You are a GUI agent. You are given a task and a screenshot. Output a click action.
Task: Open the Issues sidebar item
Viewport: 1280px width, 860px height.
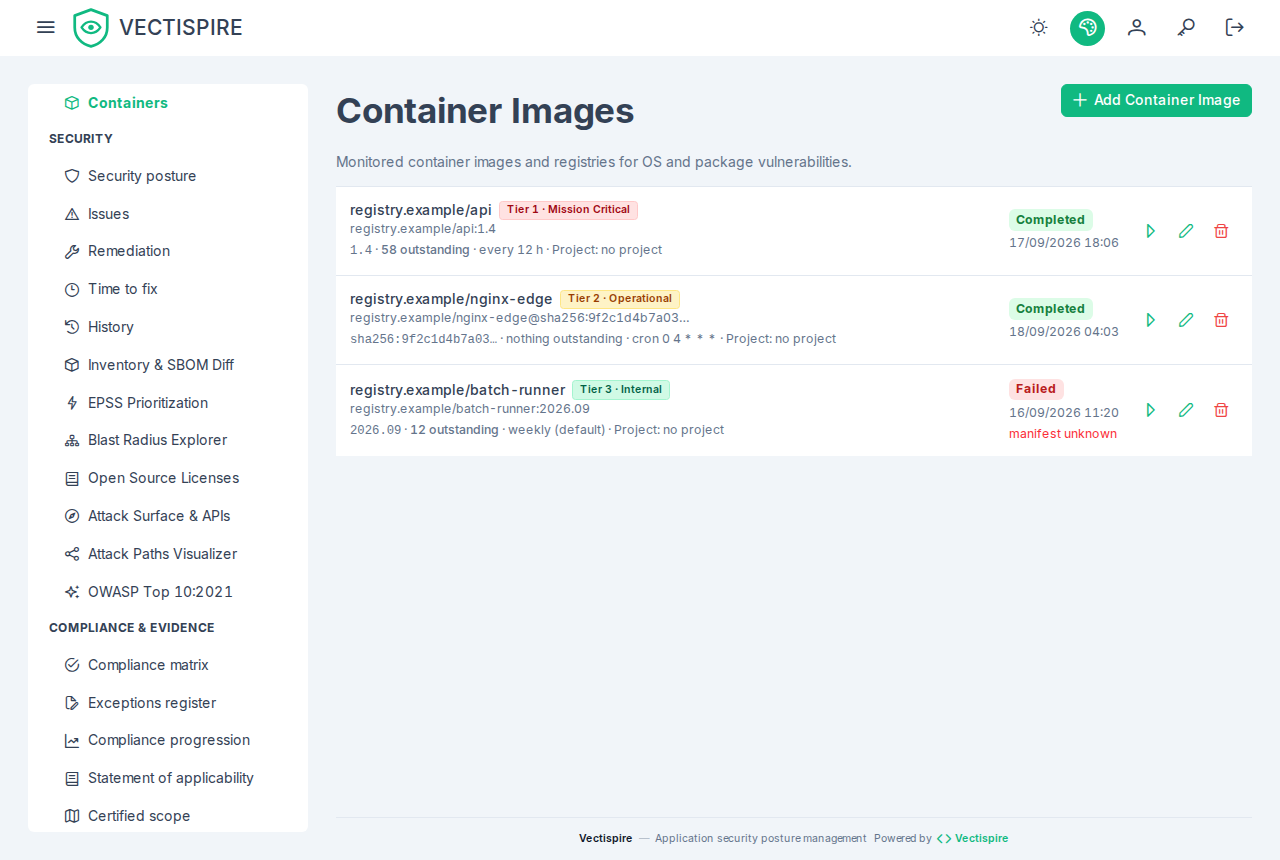(168, 214)
